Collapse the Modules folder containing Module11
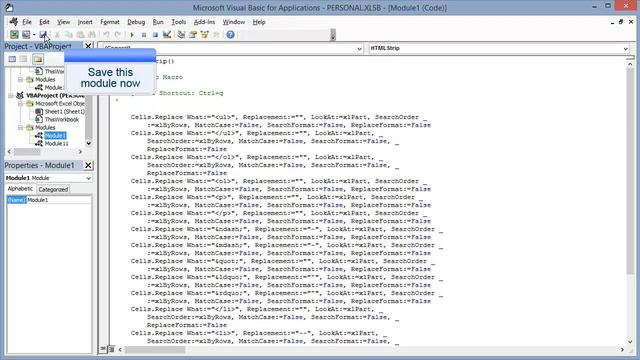 click(20, 128)
